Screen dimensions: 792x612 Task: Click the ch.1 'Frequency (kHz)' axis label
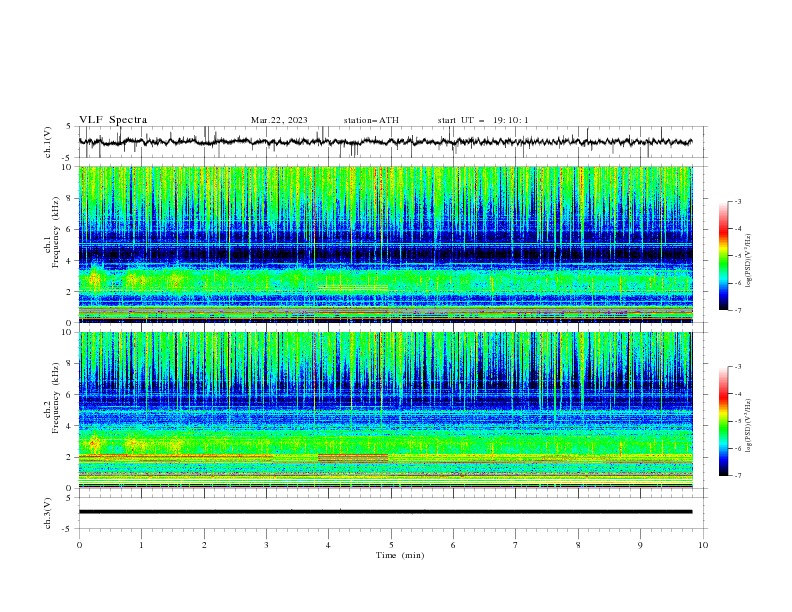coord(56,230)
